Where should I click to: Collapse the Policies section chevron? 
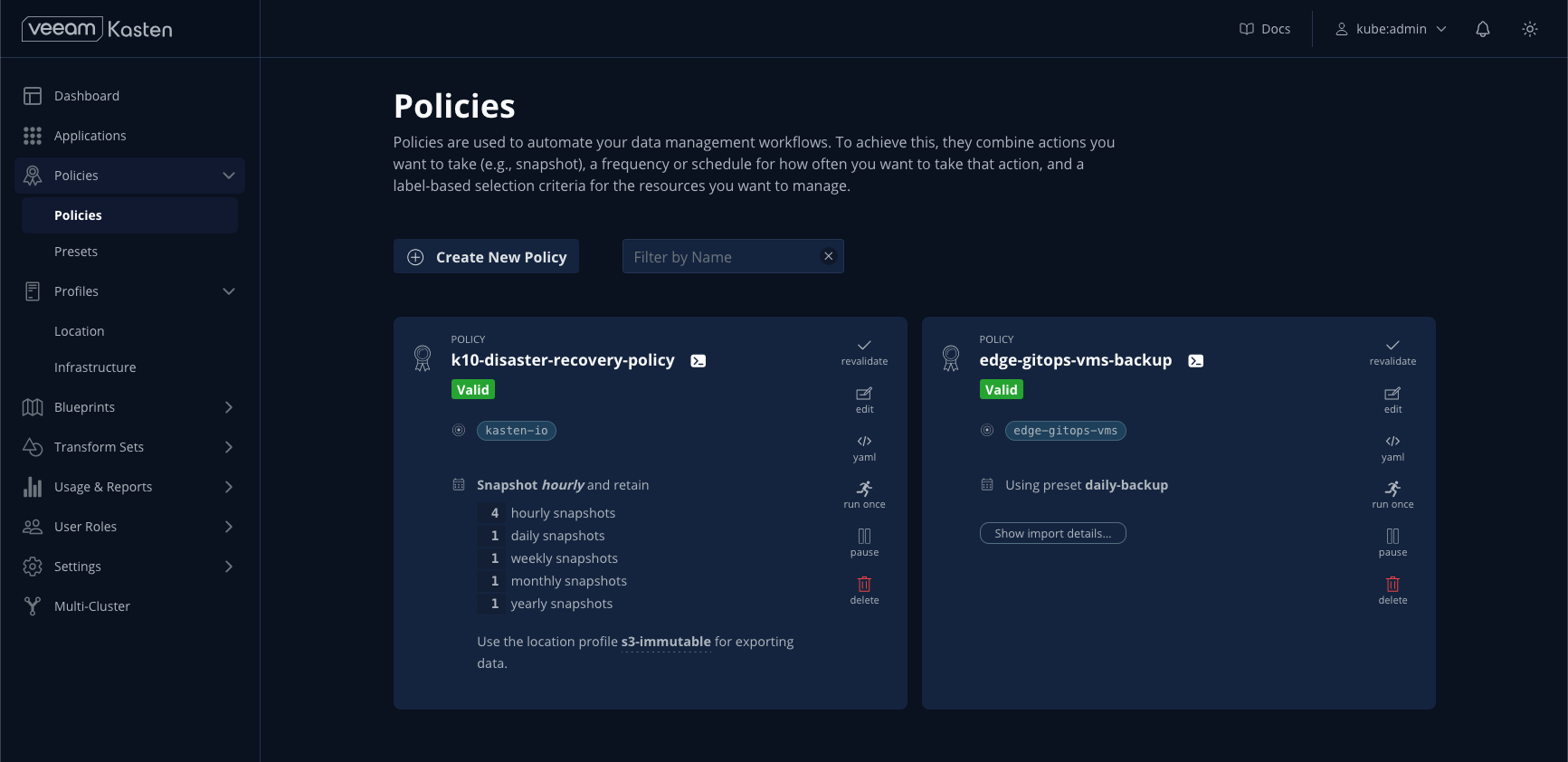229,176
